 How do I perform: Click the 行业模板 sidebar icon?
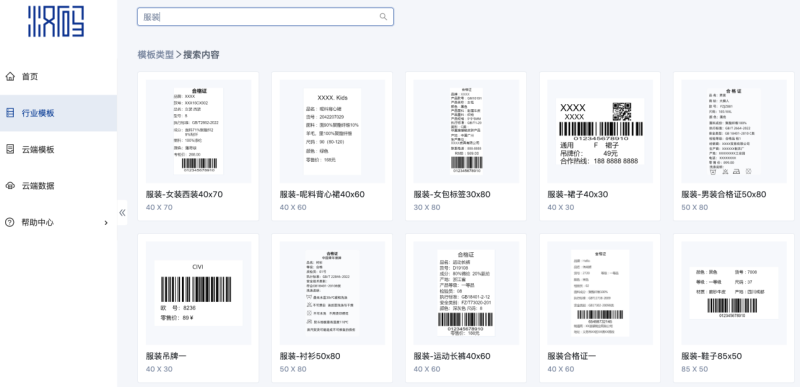[x=10, y=113]
